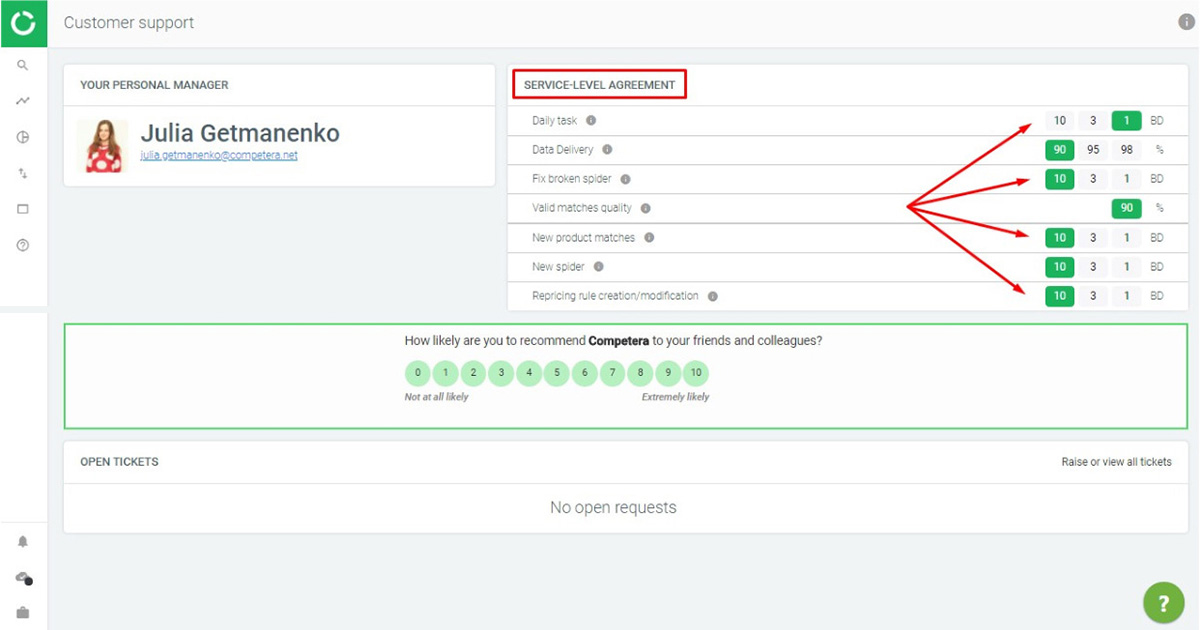Check notifications via the bell icon

click(24, 540)
